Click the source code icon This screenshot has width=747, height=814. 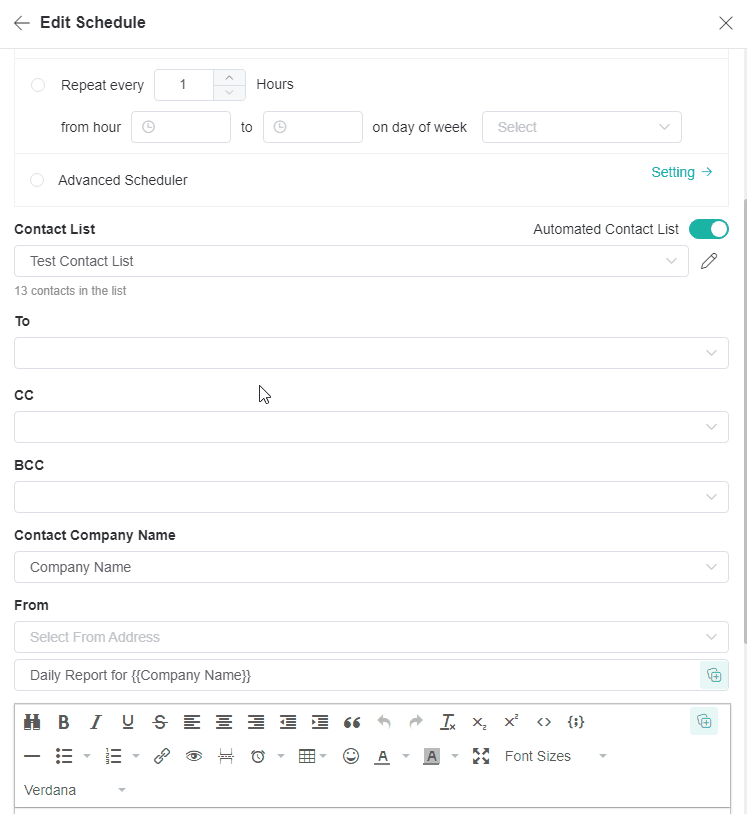pyautogui.click(x=544, y=722)
